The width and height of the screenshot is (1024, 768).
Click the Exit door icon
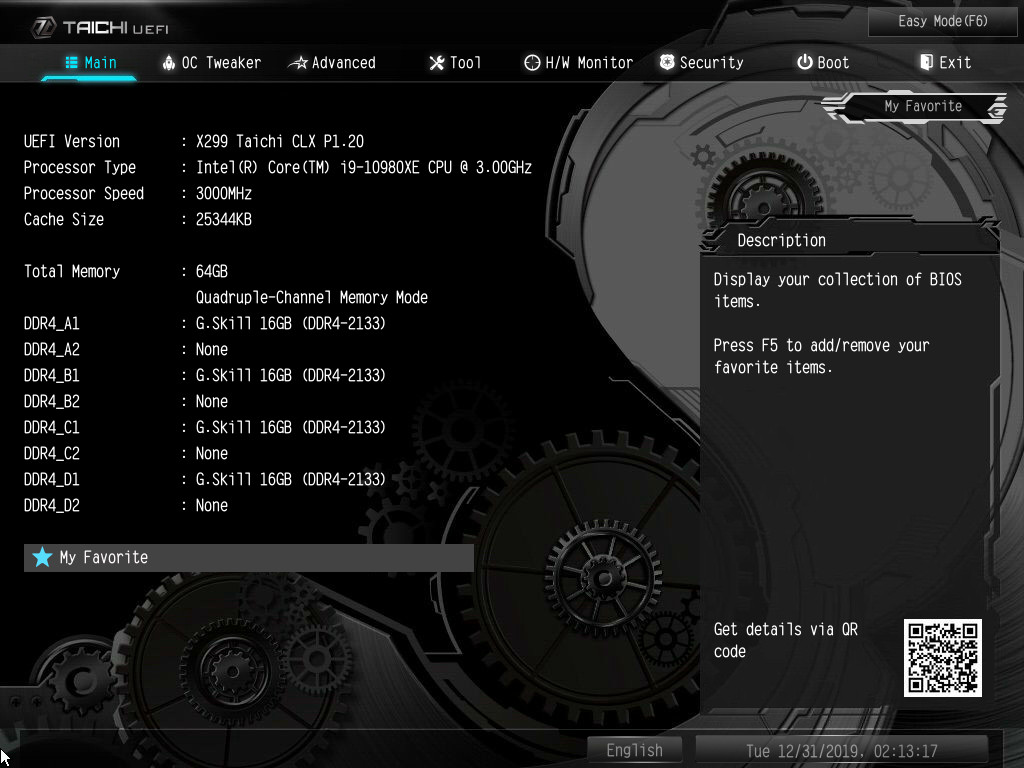click(x=926, y=63)
